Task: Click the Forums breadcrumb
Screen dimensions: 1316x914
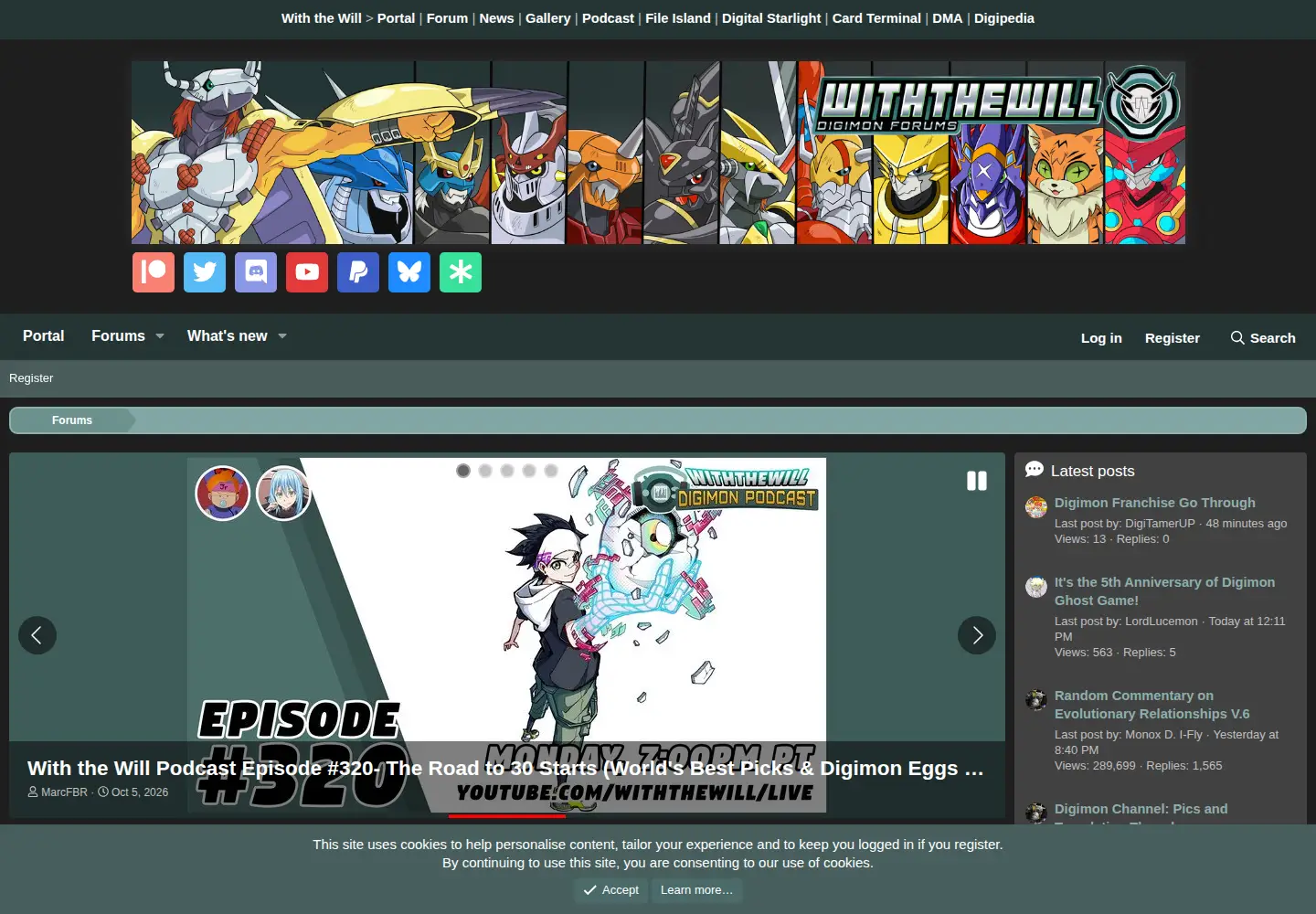Action: click(72, 420)
